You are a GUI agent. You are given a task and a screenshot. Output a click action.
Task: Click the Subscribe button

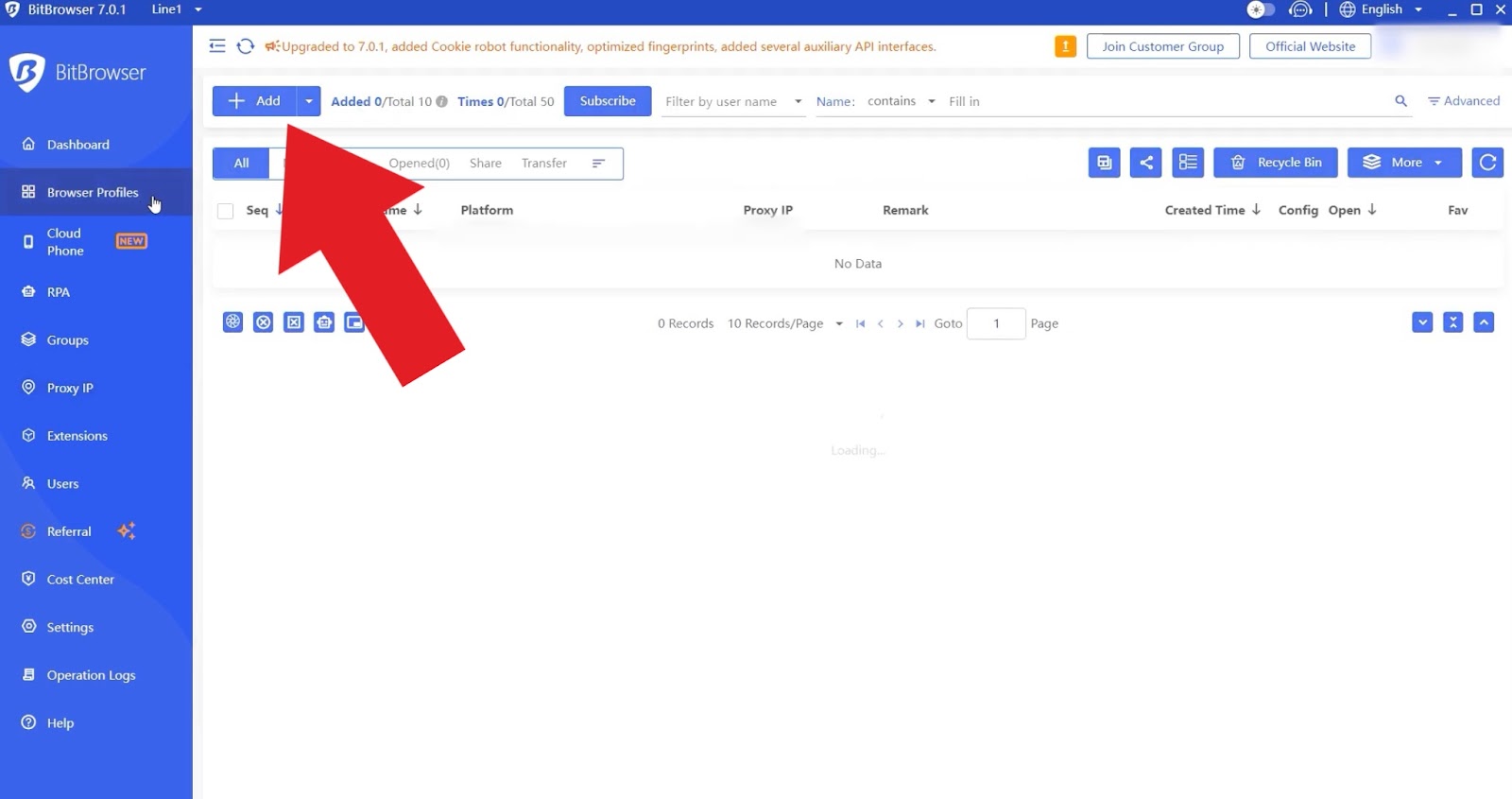coord(608,101)
